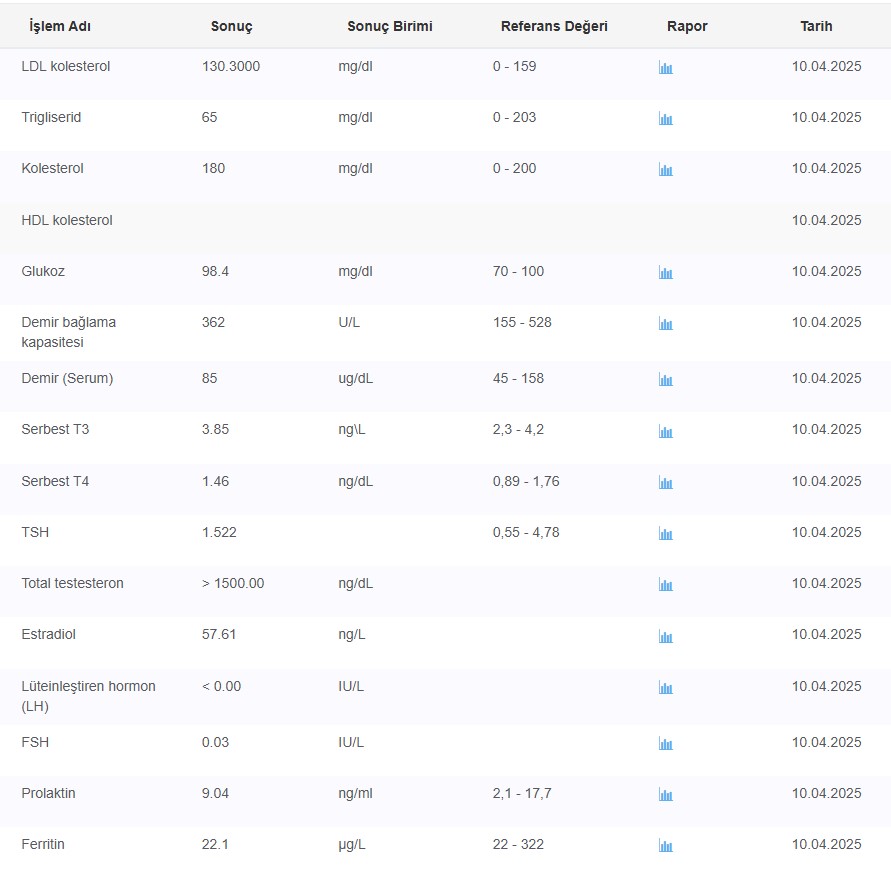Click the Ferritin result 22.1
The height and width of the screenshot is (869, 891).
click(215, 844)
